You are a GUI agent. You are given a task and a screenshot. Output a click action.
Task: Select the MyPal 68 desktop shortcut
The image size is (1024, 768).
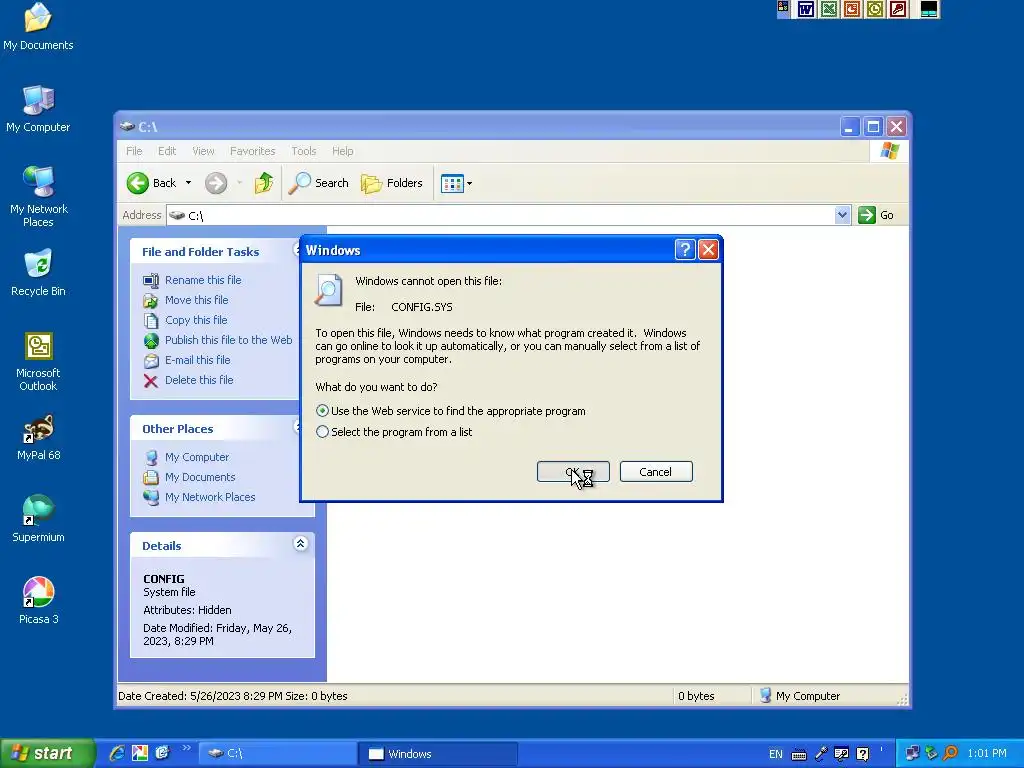(38, 437)
